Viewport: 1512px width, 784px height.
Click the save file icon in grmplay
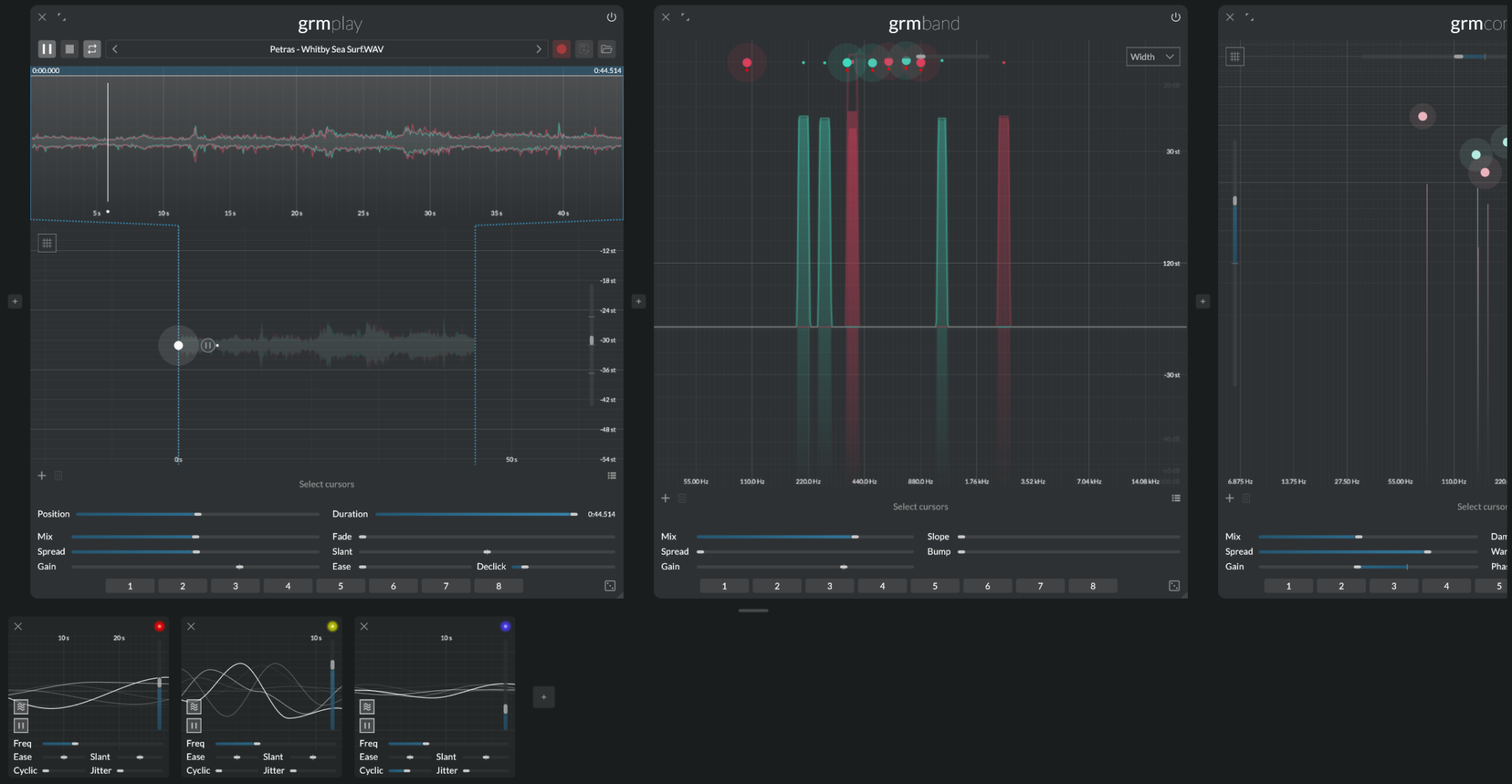[x=584, y=49]
